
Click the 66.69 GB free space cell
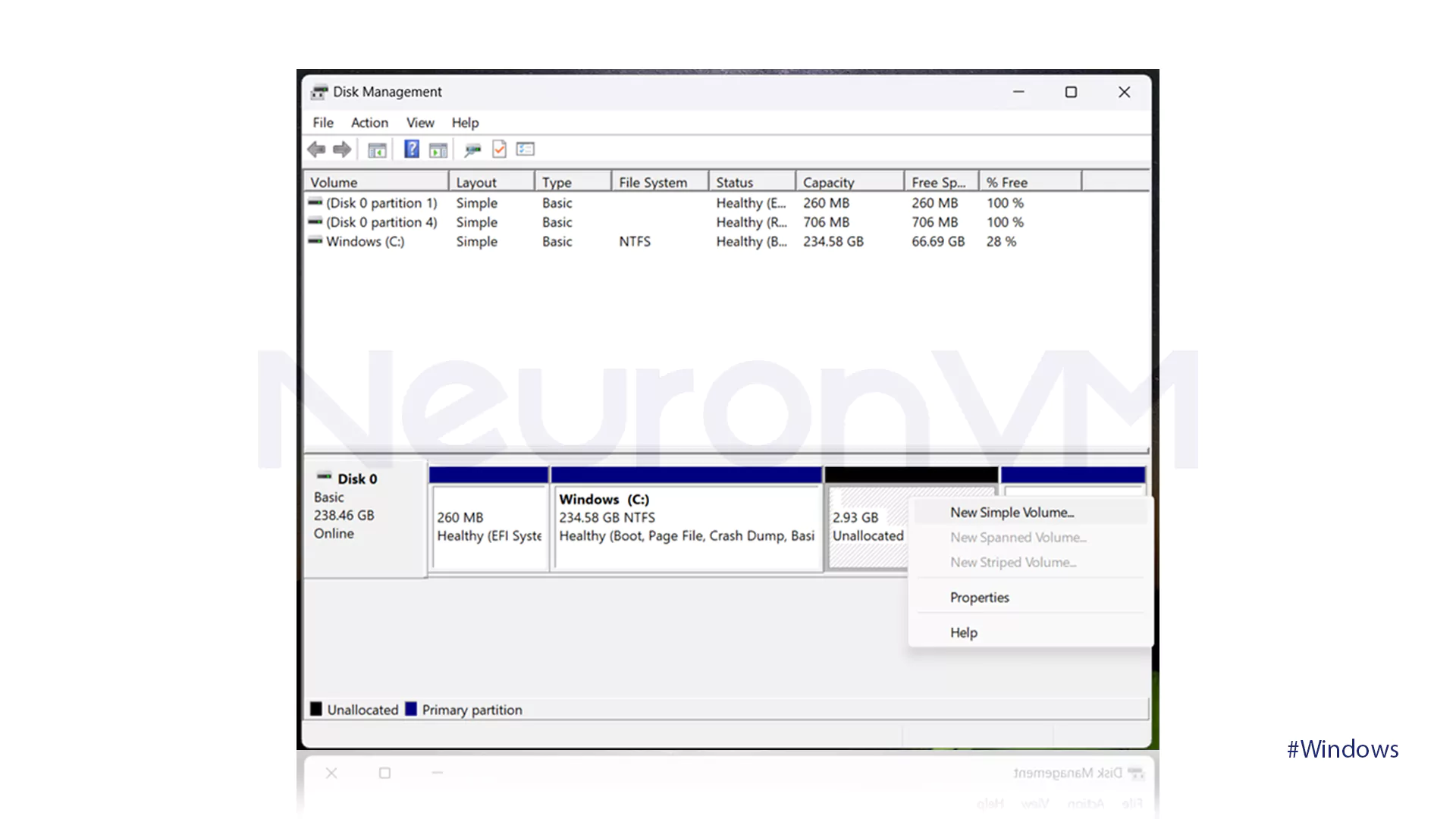(x=938, y=241)
